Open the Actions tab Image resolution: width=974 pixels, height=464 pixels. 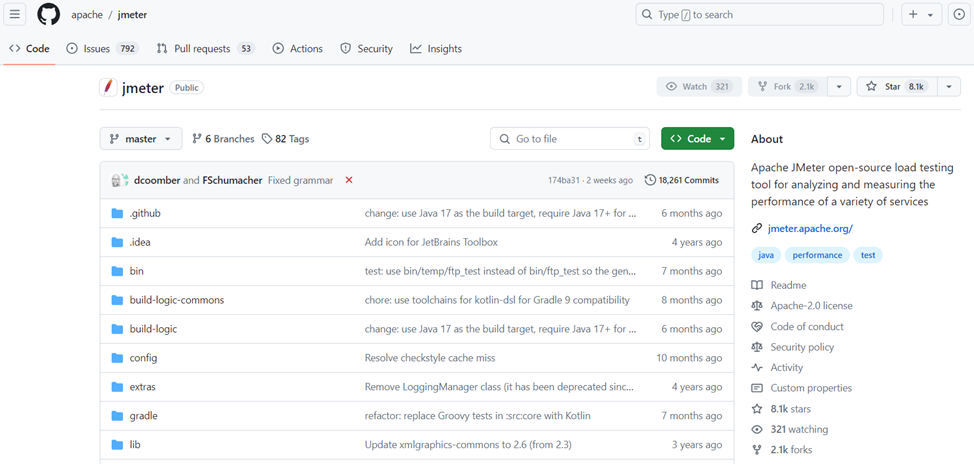tap(298, 48)
